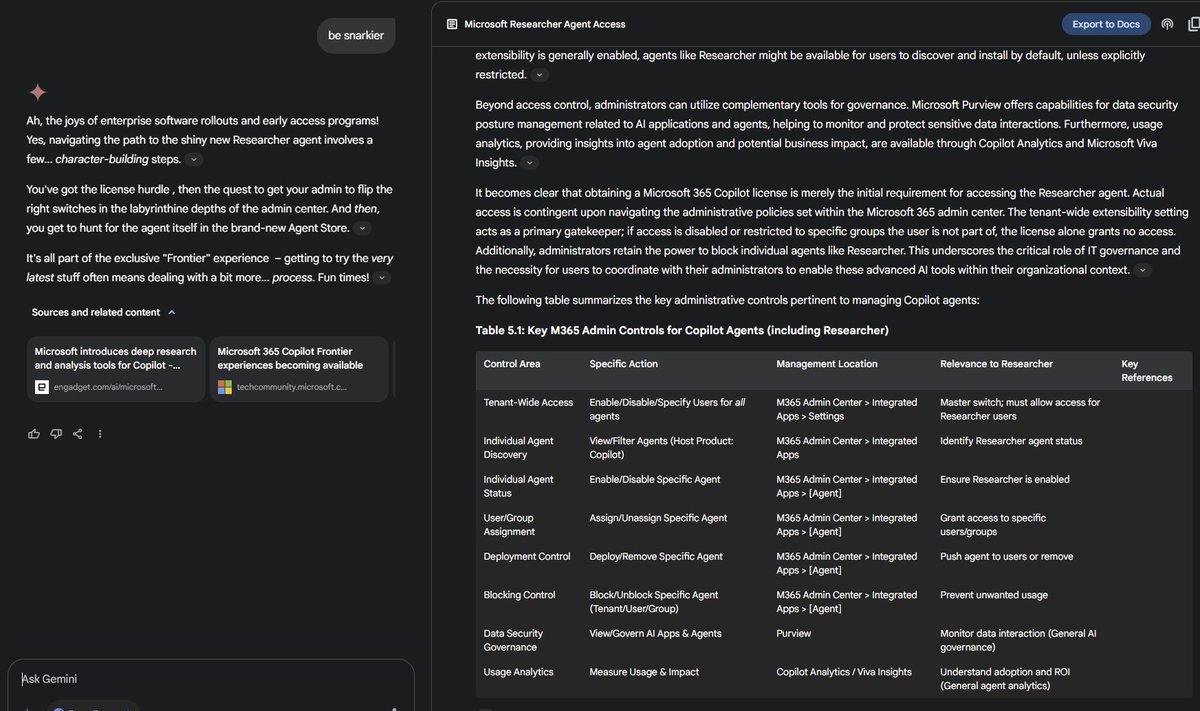The image size is (1200, 711).
Task: Click the 'Table 5.1: Key M365 Admin Controls' heading
Action: [682, 330]
